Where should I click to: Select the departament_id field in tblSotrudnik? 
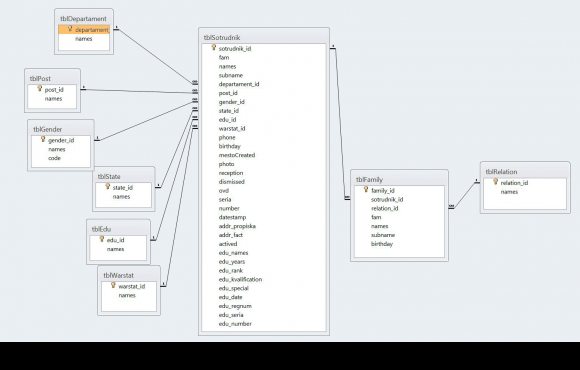(239, 84)
